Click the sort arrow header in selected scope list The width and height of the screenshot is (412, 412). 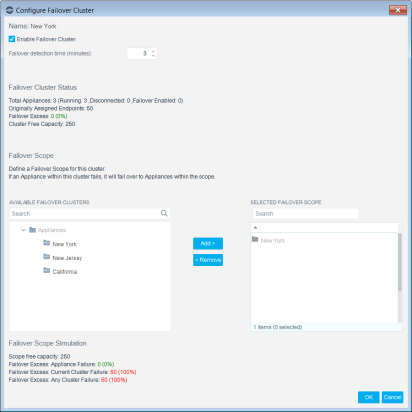(256, 228)
